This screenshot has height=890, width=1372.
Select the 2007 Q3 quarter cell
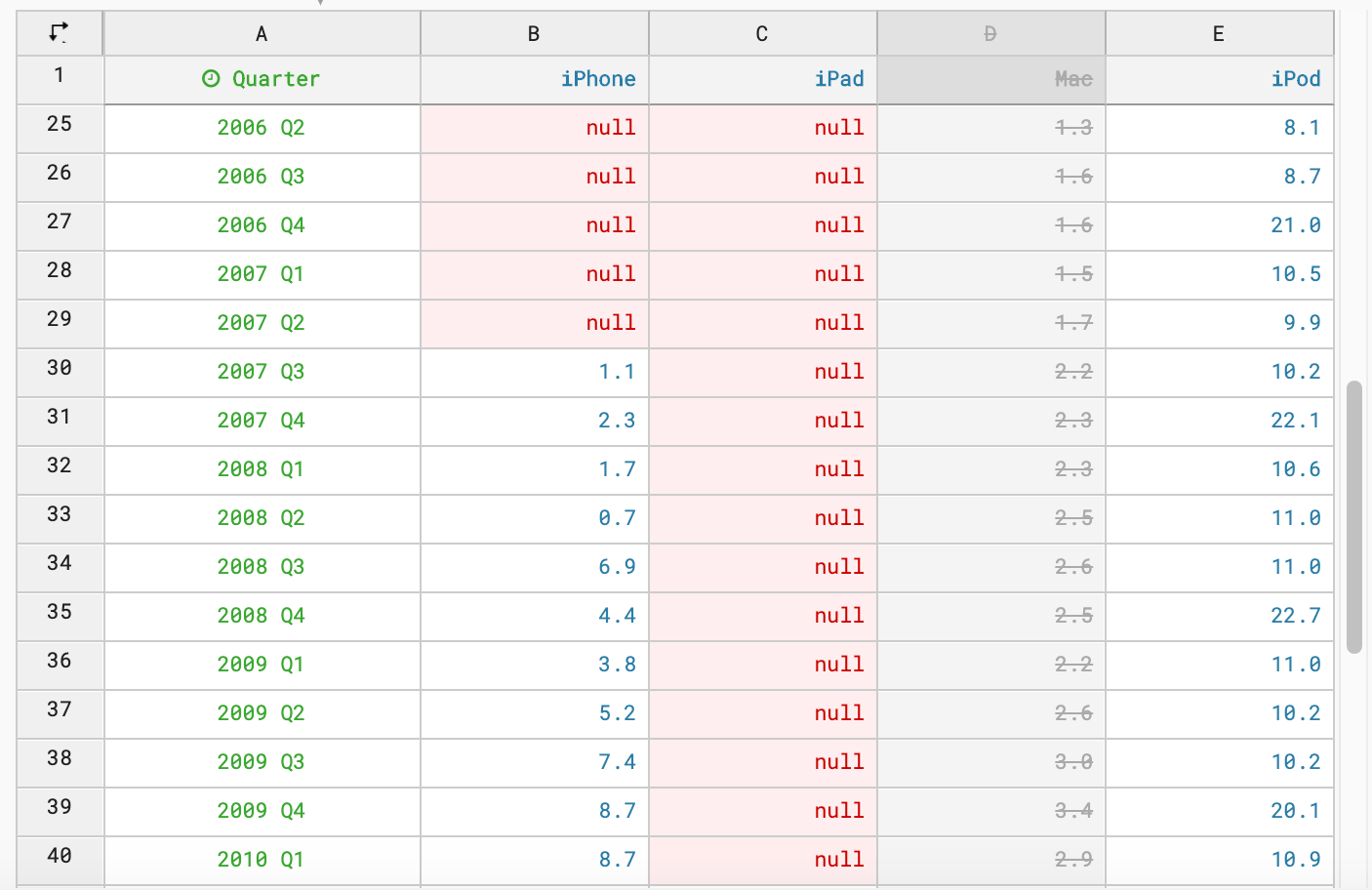click(x=262, y=372)
